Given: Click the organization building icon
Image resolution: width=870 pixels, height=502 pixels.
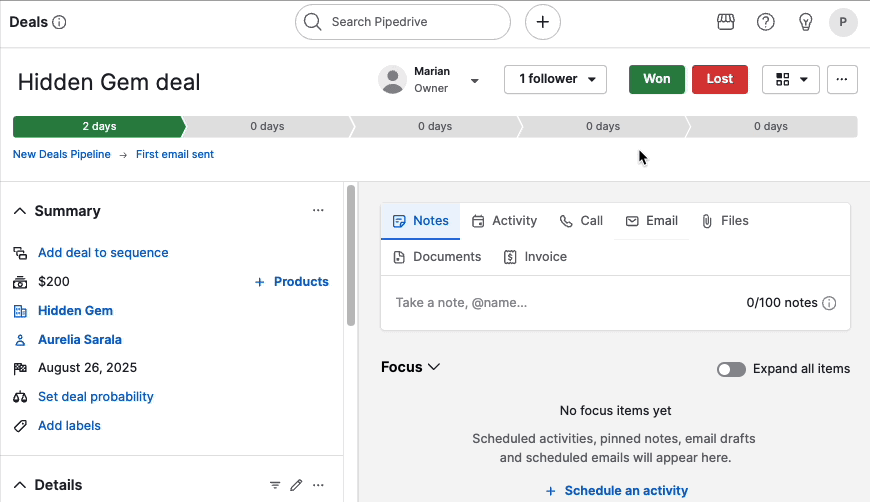Looking at the screenshot, I should click(x=20, y=311).
